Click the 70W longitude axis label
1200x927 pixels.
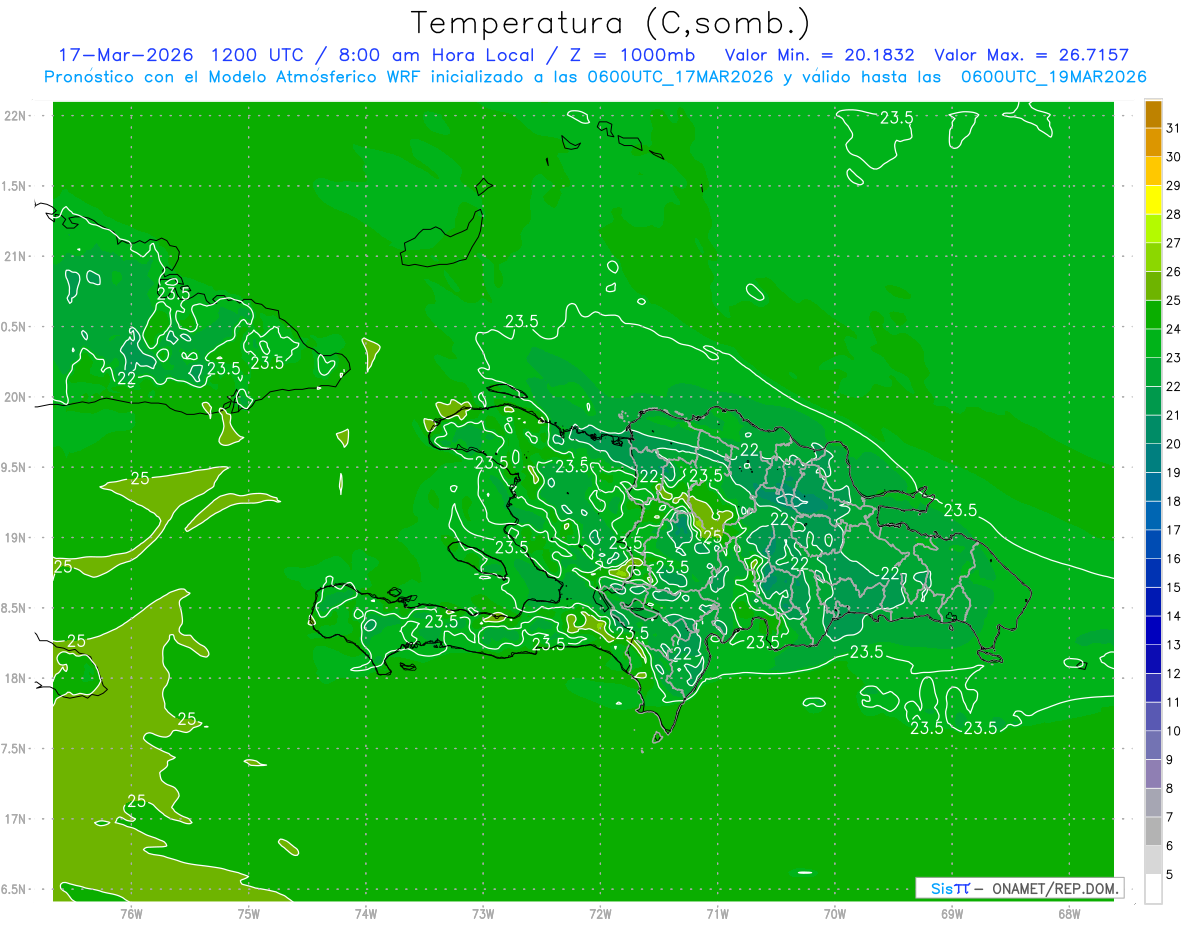coord(835,913)
